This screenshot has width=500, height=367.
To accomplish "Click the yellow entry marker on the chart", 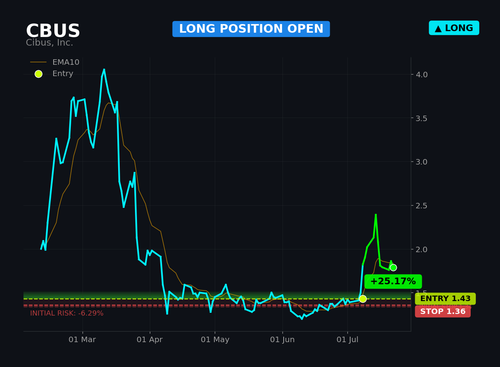I will [x=363, y=299].
